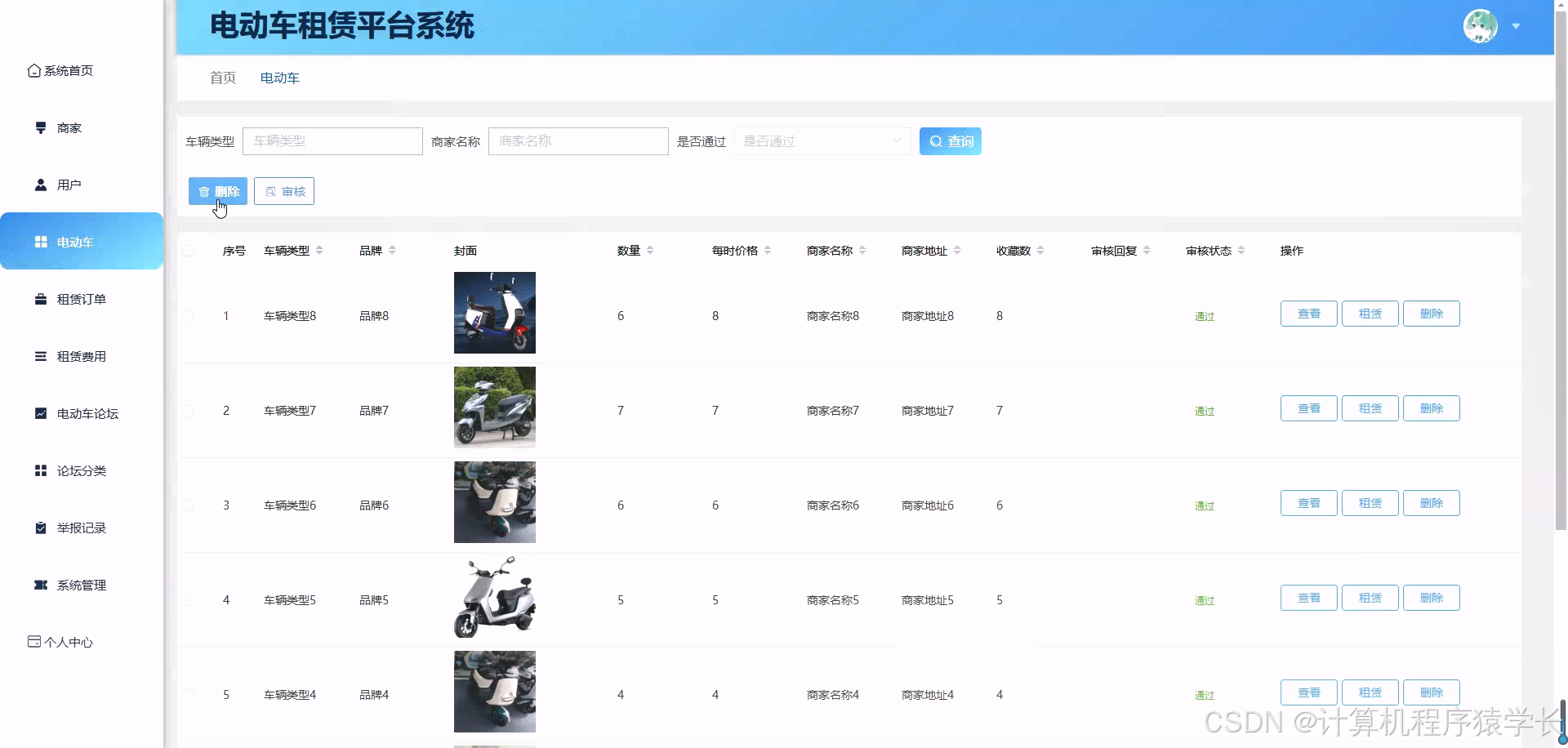Viewport: 1568px width, 748px height.
Task: Open the 电动车论坛 forum icon
Action: click(x=40, y=413)
